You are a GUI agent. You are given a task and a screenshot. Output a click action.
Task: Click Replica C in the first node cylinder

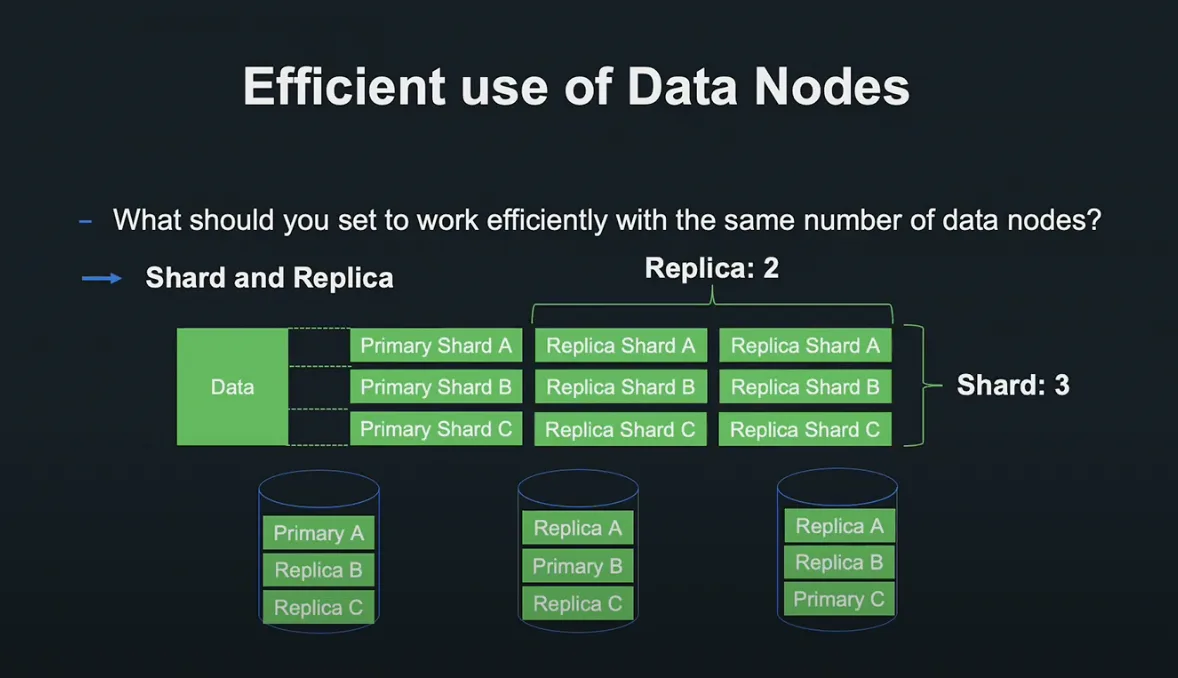pyautogui.click(x=319, y=607)
